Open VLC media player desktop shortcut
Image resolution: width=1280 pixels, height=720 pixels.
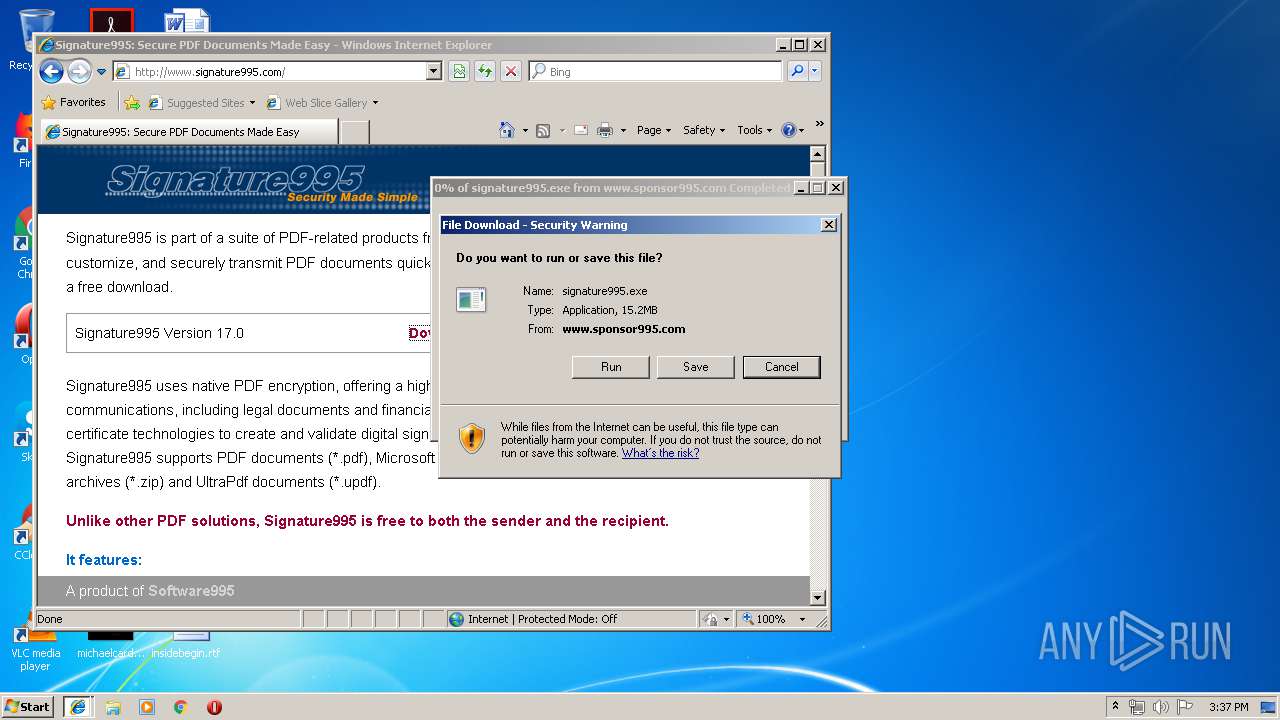[x=35, y=650]
